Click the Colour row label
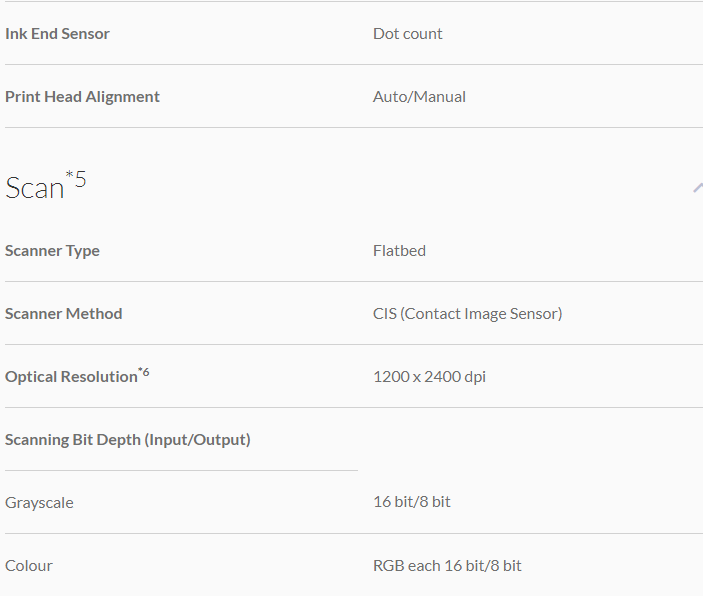Screen dimensions: 703x596 [29, 566]
